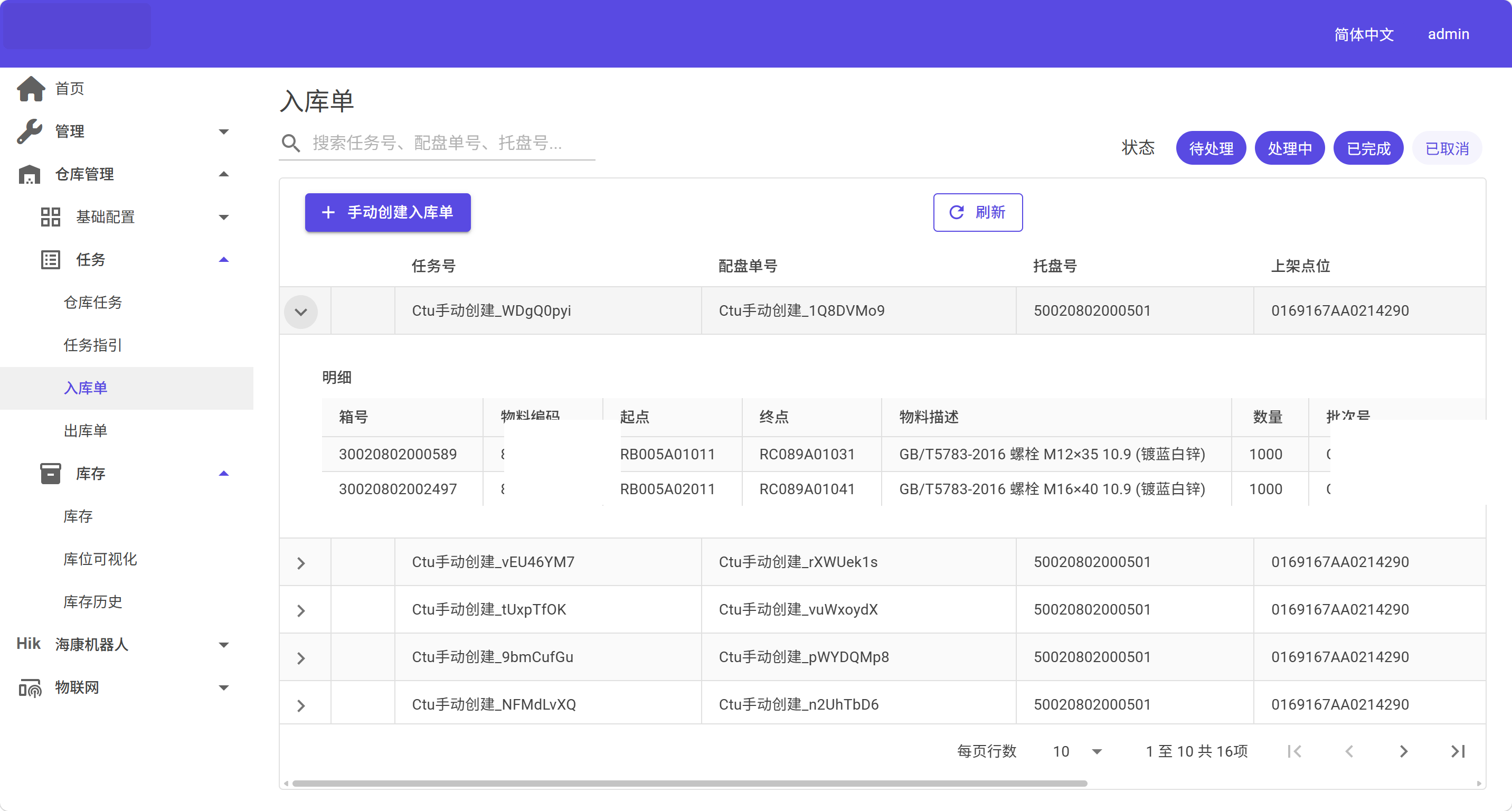Image resolution: width=1512 pixels, height=811 pixels.
Task: Click end point RC089A01031 cell
Action: coord(807,454)
